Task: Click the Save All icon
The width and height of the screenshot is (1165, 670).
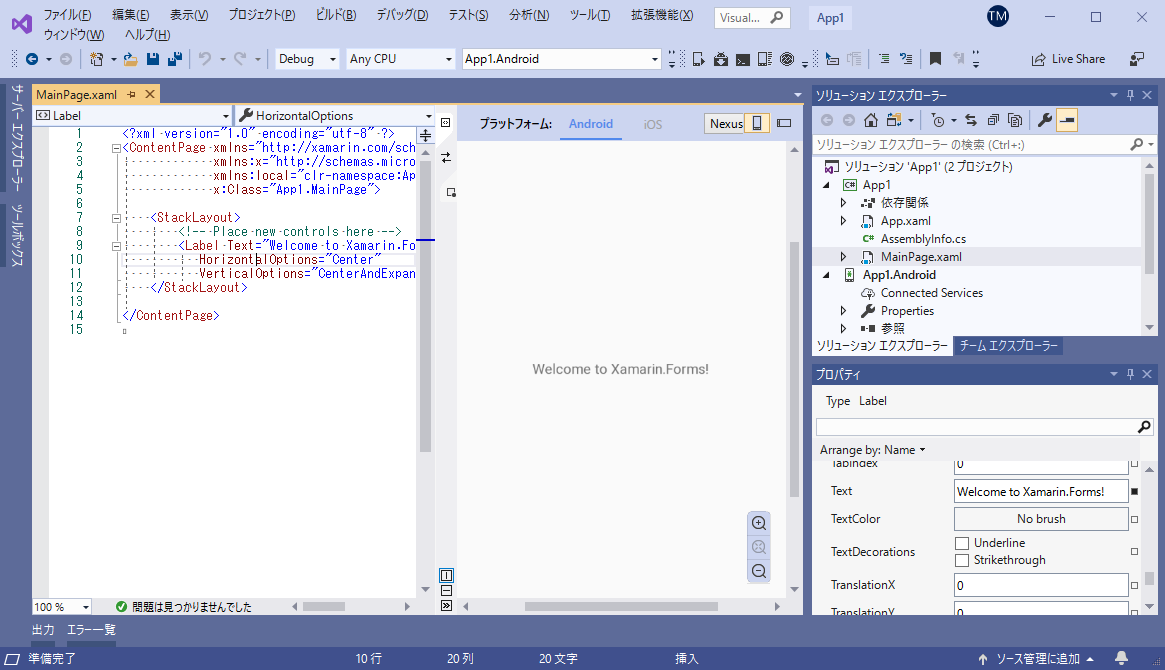Action: click(175, 59)
